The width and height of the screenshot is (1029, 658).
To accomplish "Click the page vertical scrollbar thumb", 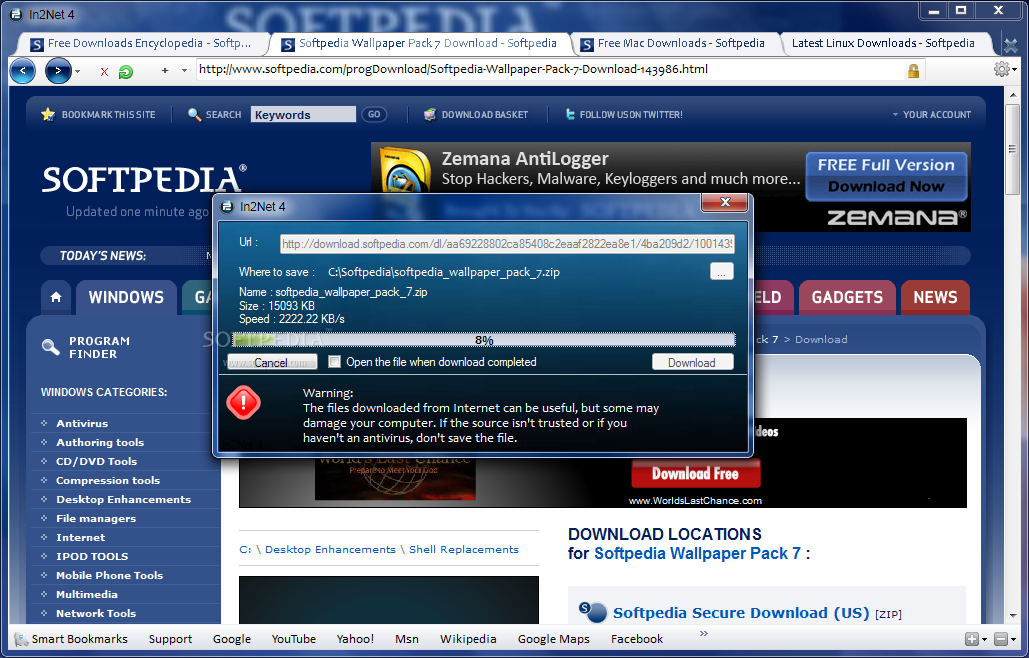I will pyautogui.click(x=1013, y=150).
